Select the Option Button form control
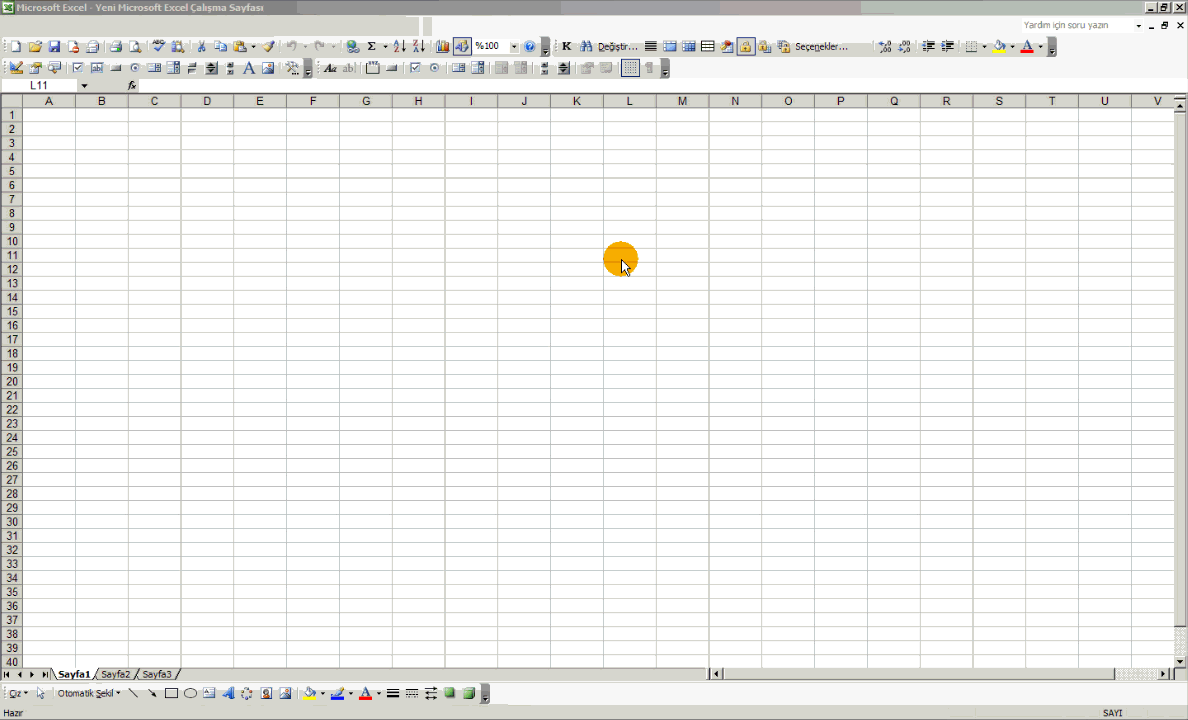 tap(135, 69)
